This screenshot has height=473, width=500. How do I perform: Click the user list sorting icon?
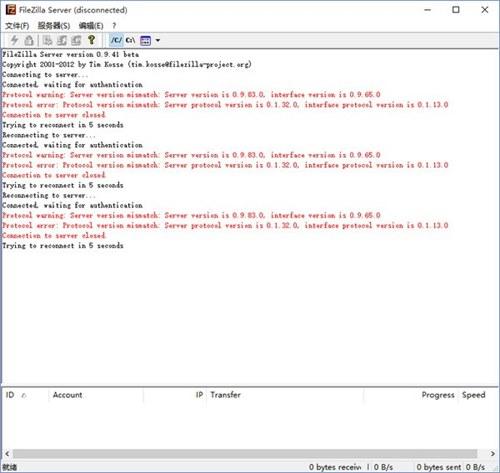[x=145, y=41]
